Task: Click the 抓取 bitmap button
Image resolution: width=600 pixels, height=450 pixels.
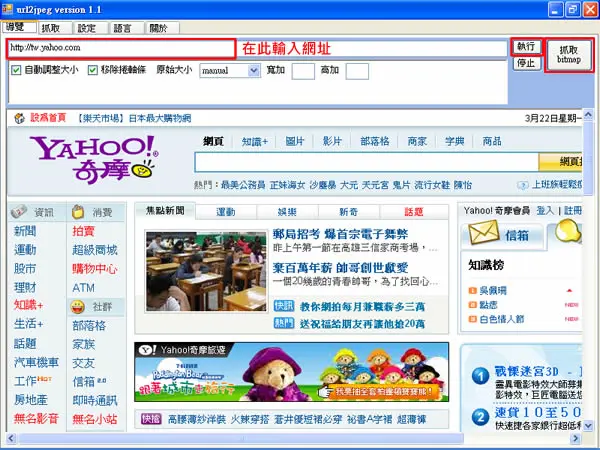Action: coord(569,55)
